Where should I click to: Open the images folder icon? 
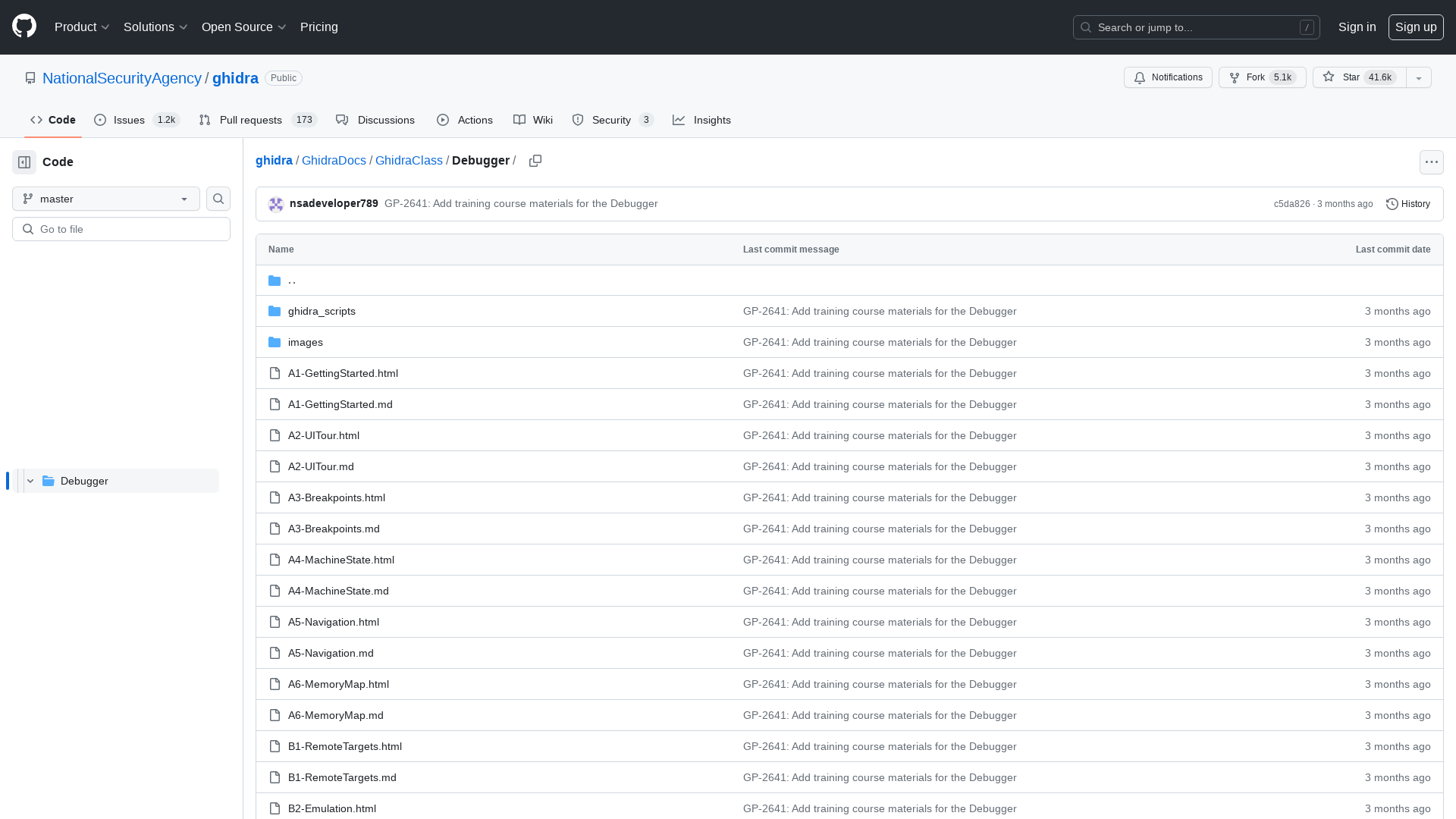coord(275,343)
